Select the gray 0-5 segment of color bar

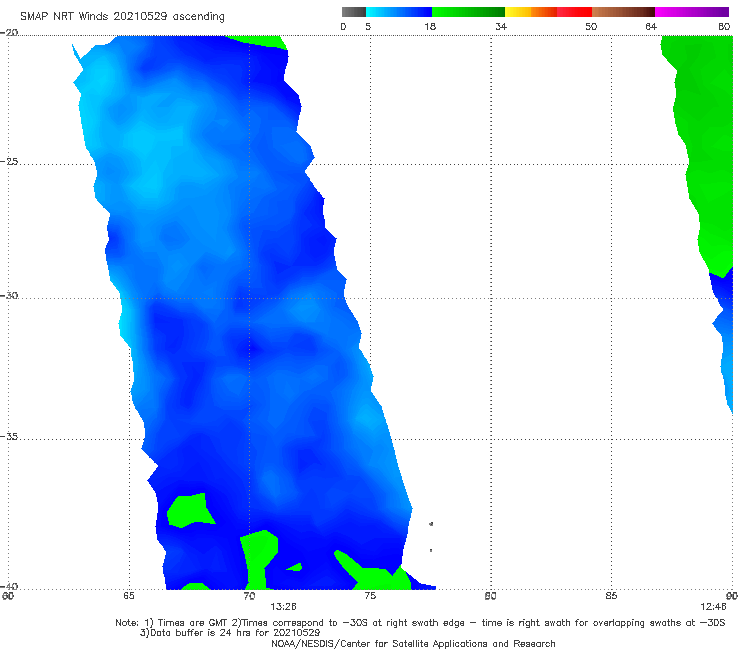coord(354,12)
